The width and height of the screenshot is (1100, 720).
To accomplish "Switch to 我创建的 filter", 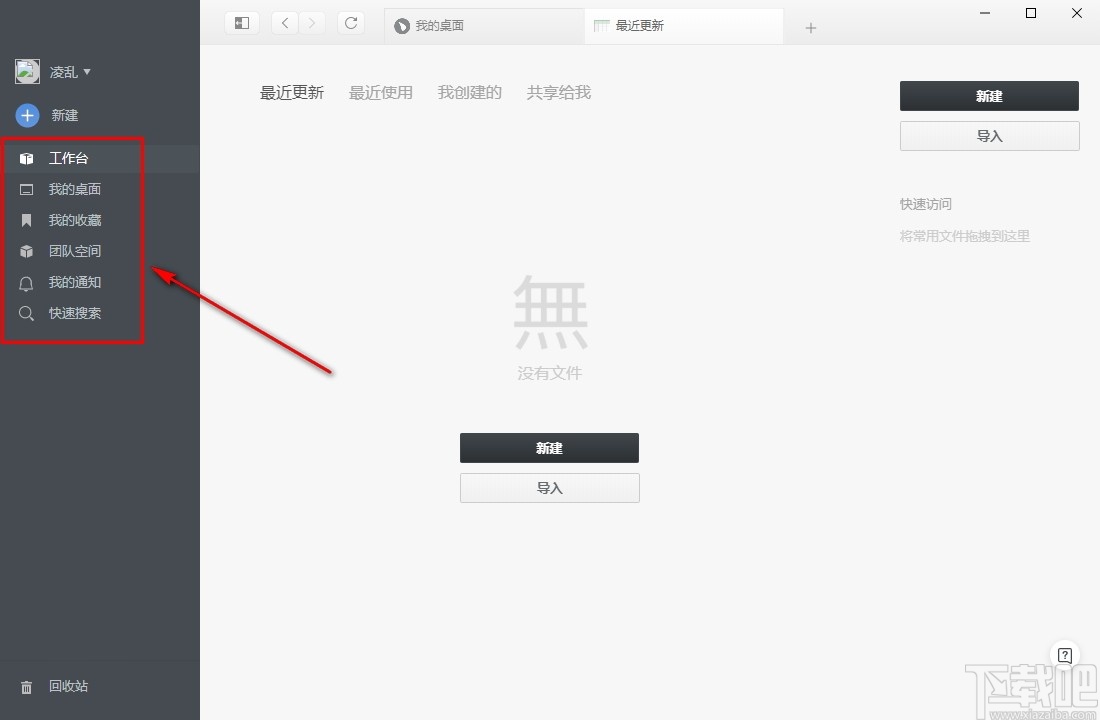I will pos(468,92).
